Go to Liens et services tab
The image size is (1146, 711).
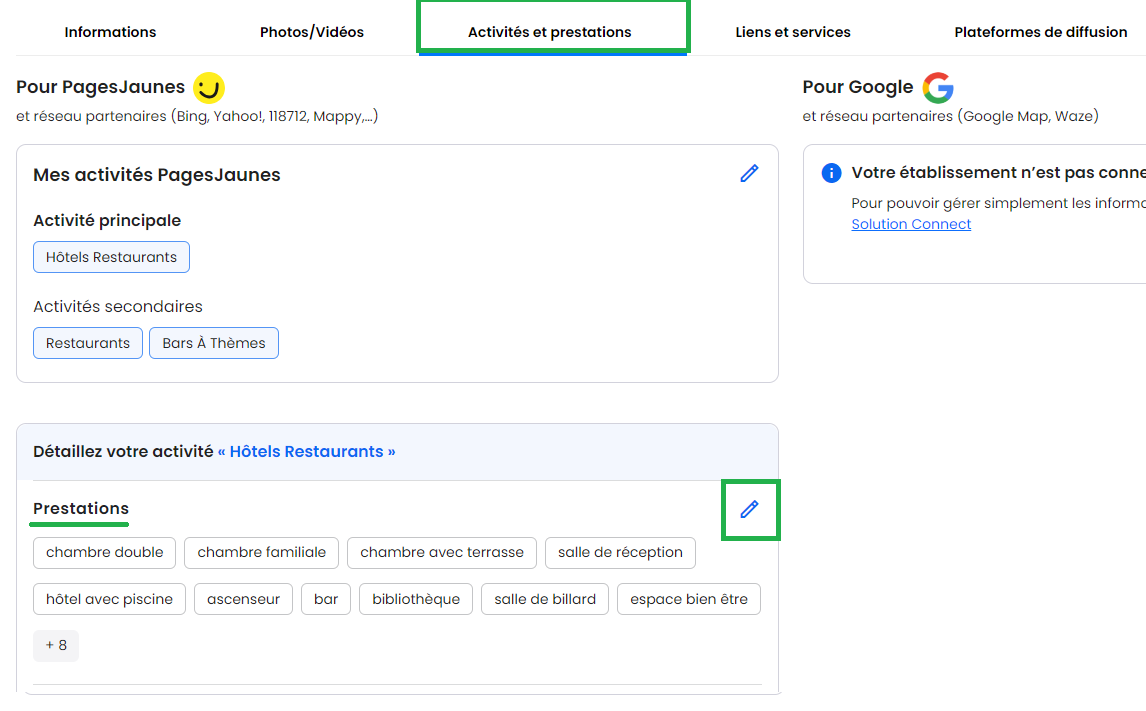793,32
